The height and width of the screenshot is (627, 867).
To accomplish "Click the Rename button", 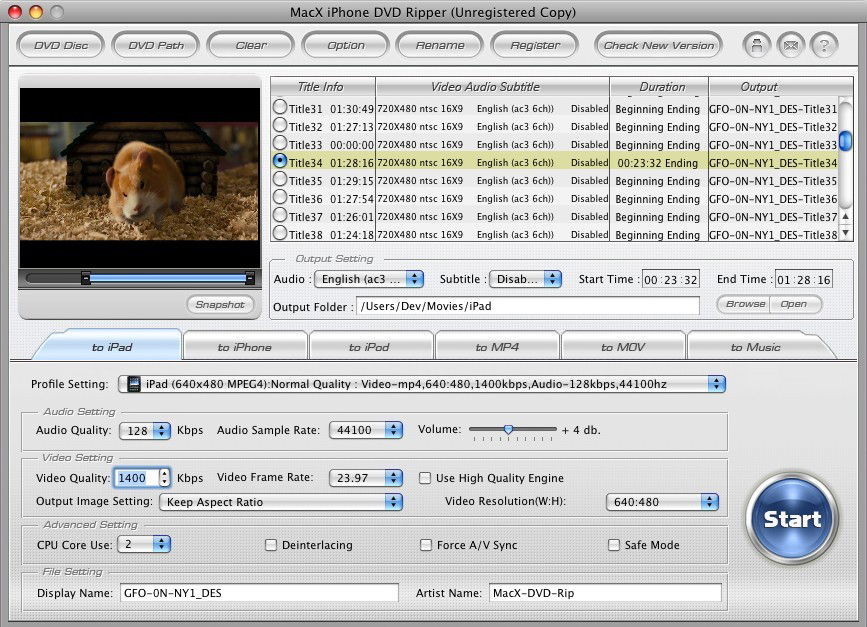I will click(440, 45).
